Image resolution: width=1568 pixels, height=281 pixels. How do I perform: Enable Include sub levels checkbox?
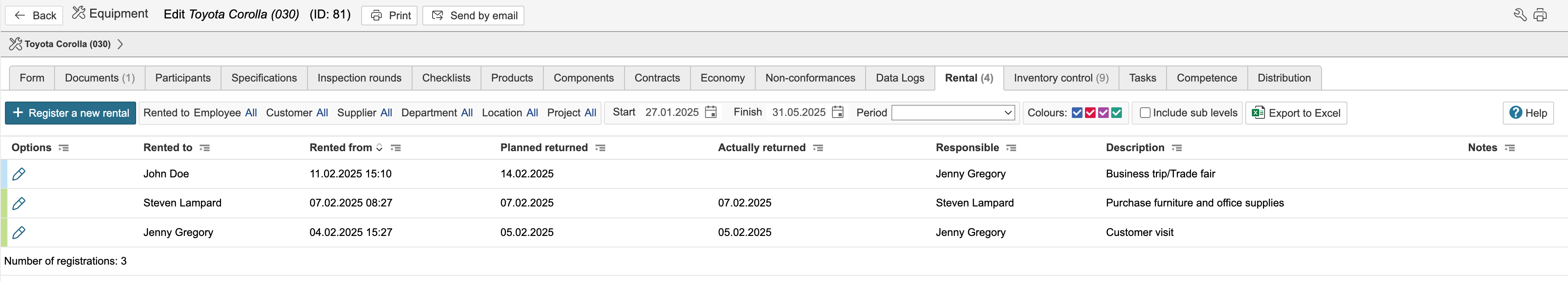pos(1145,113)
